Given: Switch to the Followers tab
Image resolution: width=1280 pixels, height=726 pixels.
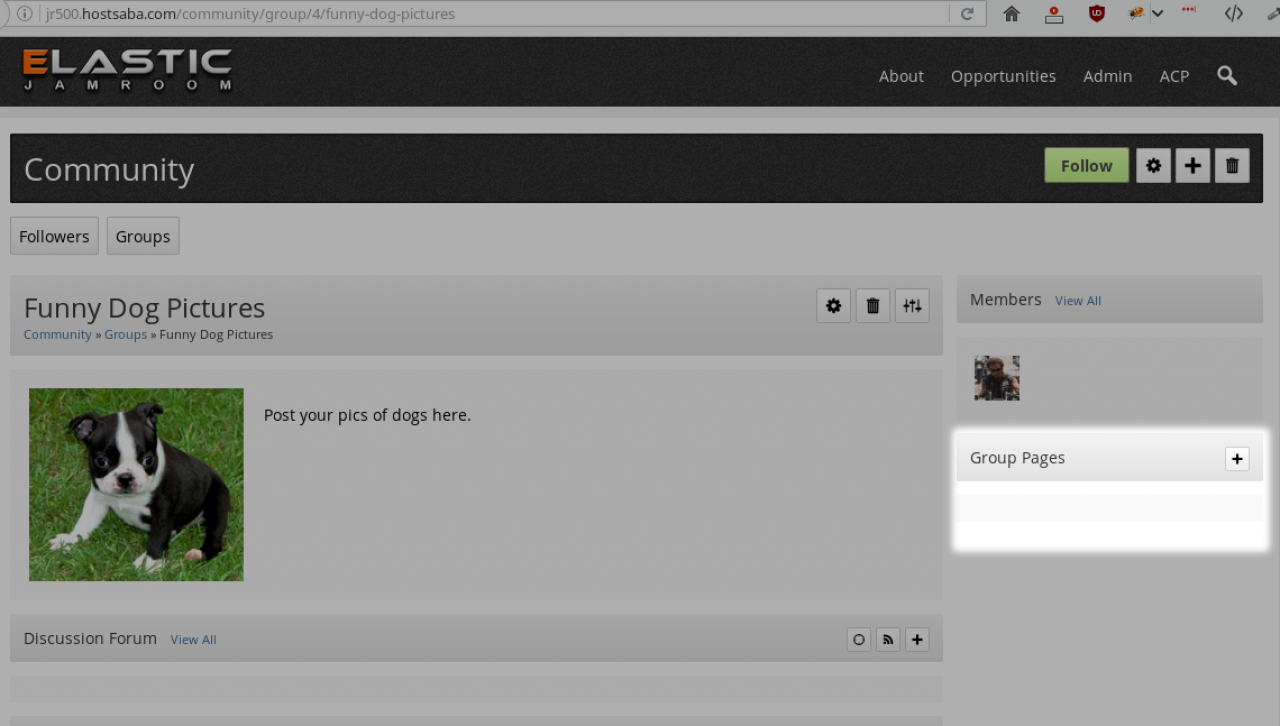Looking at the screenshot, I should coord(54,236).
